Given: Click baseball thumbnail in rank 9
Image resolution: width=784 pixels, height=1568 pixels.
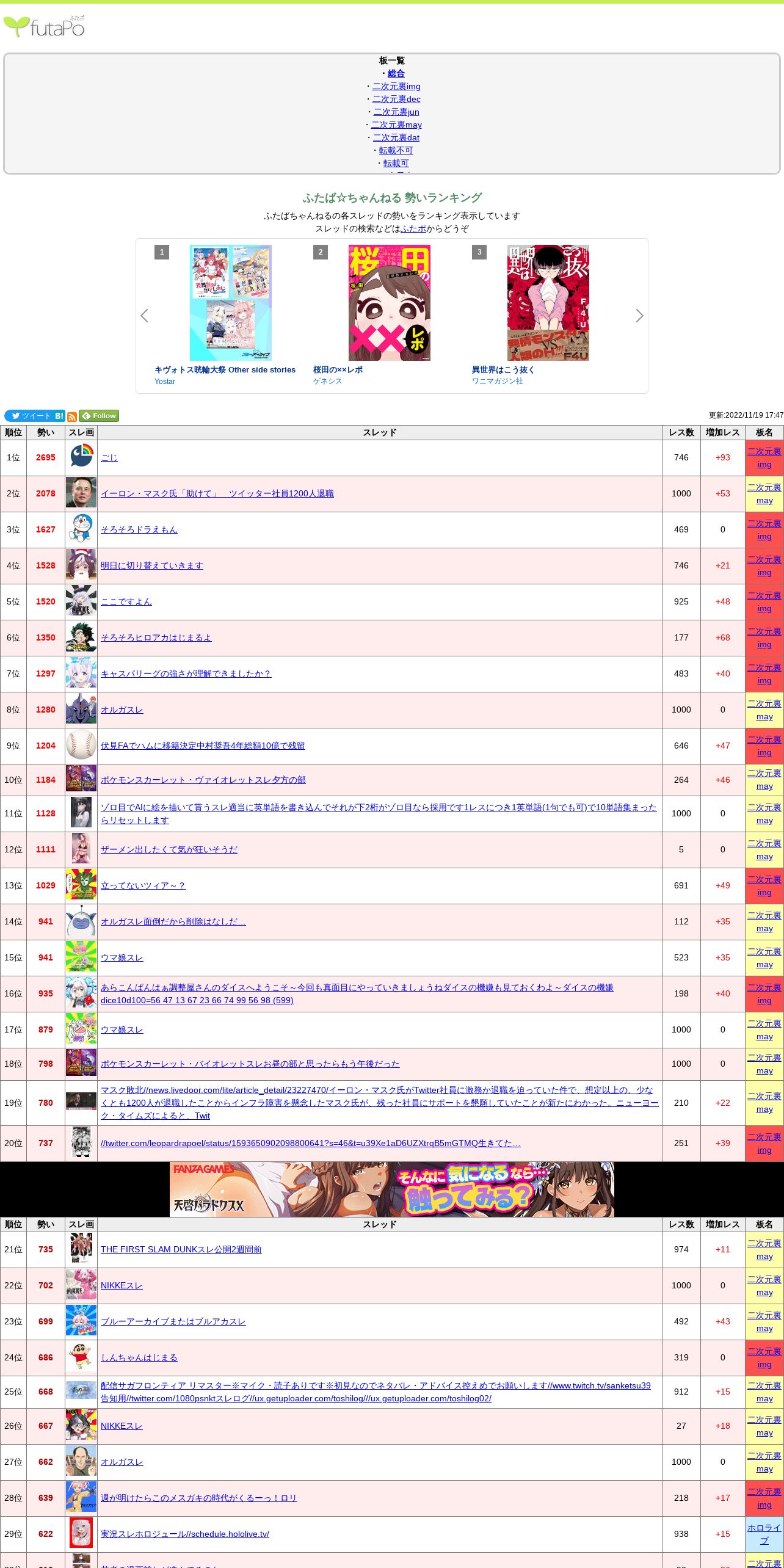Looking at the screenshot, I should 81,746.
